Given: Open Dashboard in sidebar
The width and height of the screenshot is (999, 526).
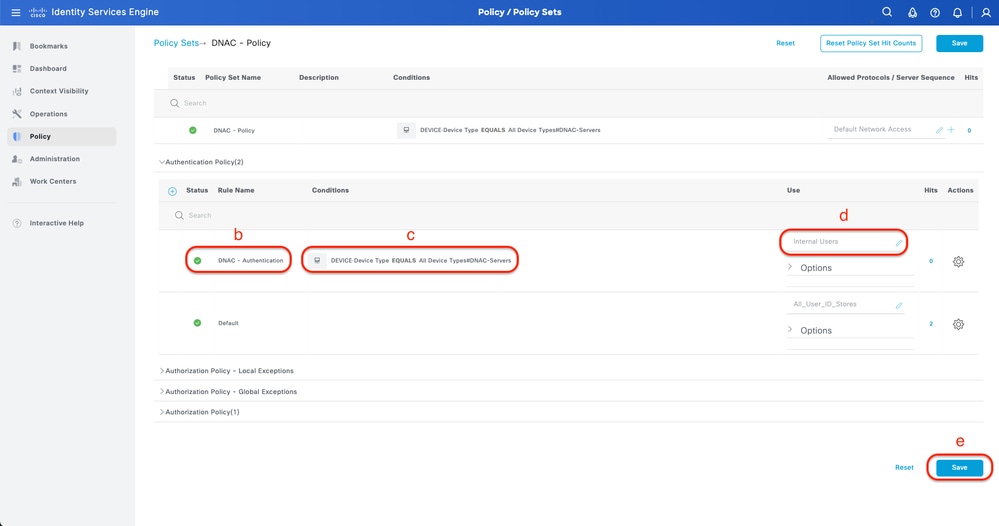Looking at the screenshot, I should (48, 68).
